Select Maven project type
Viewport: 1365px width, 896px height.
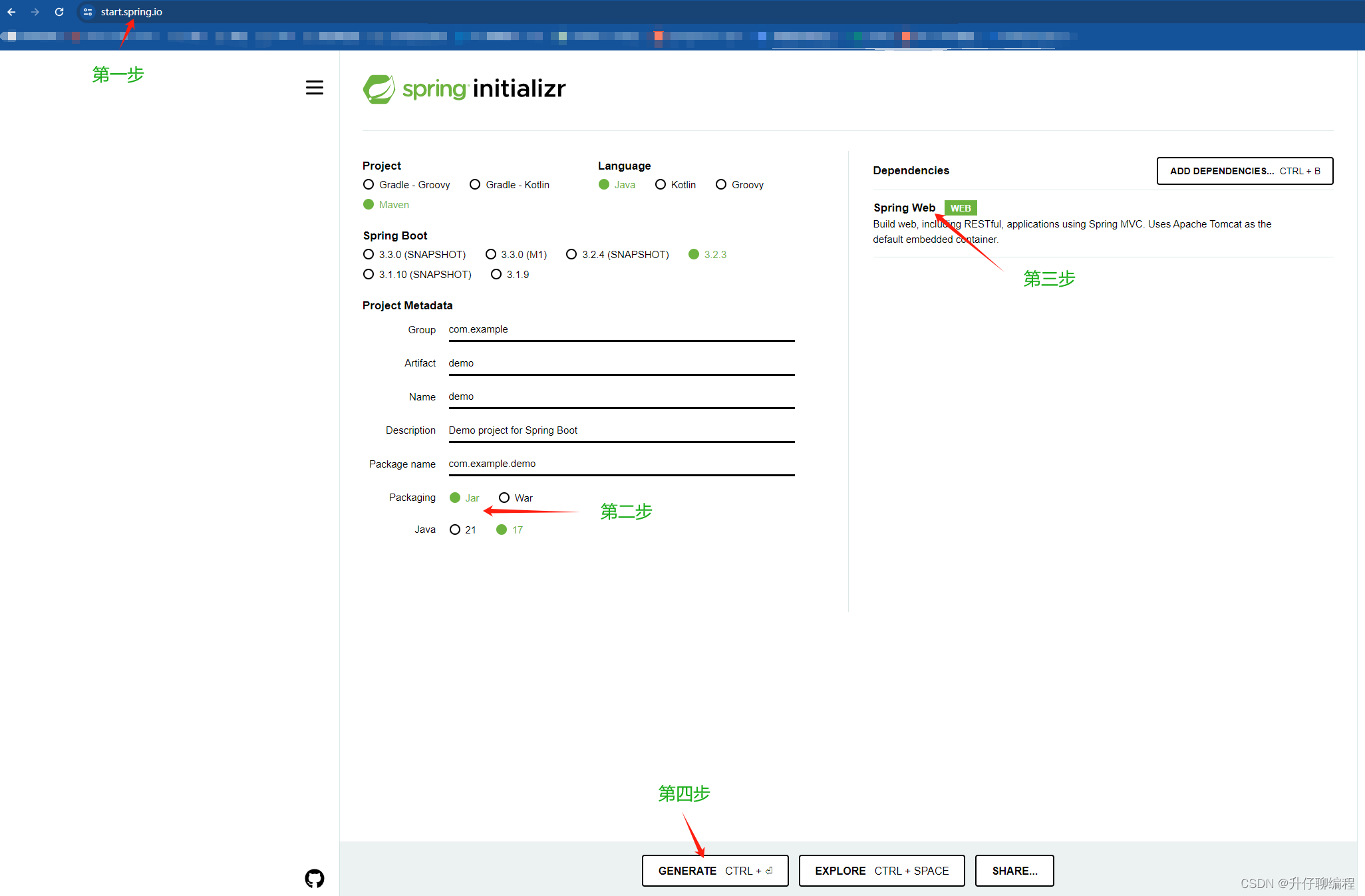tap(386, 205)
